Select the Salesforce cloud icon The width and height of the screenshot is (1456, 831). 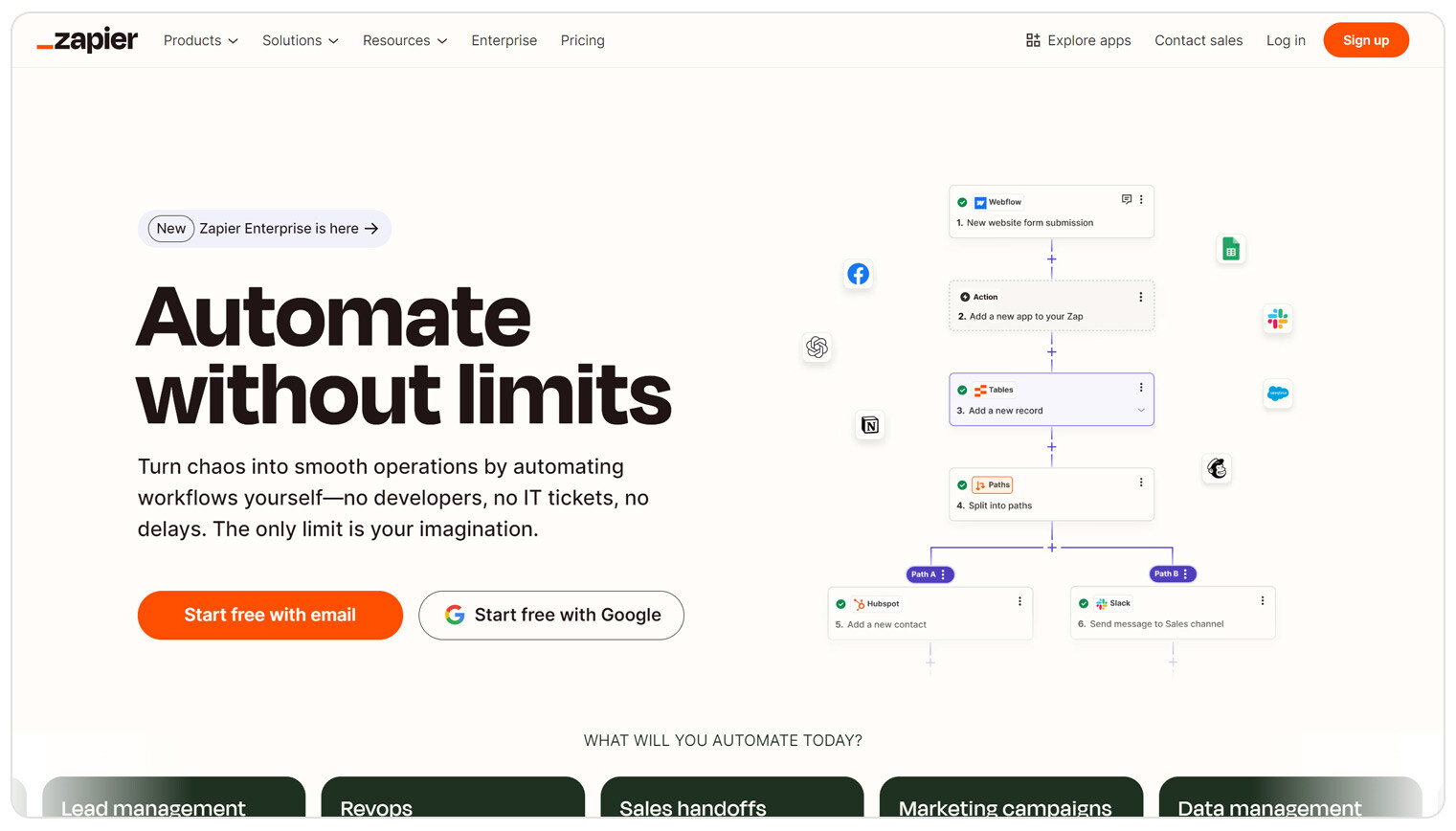pos(1277,393)
